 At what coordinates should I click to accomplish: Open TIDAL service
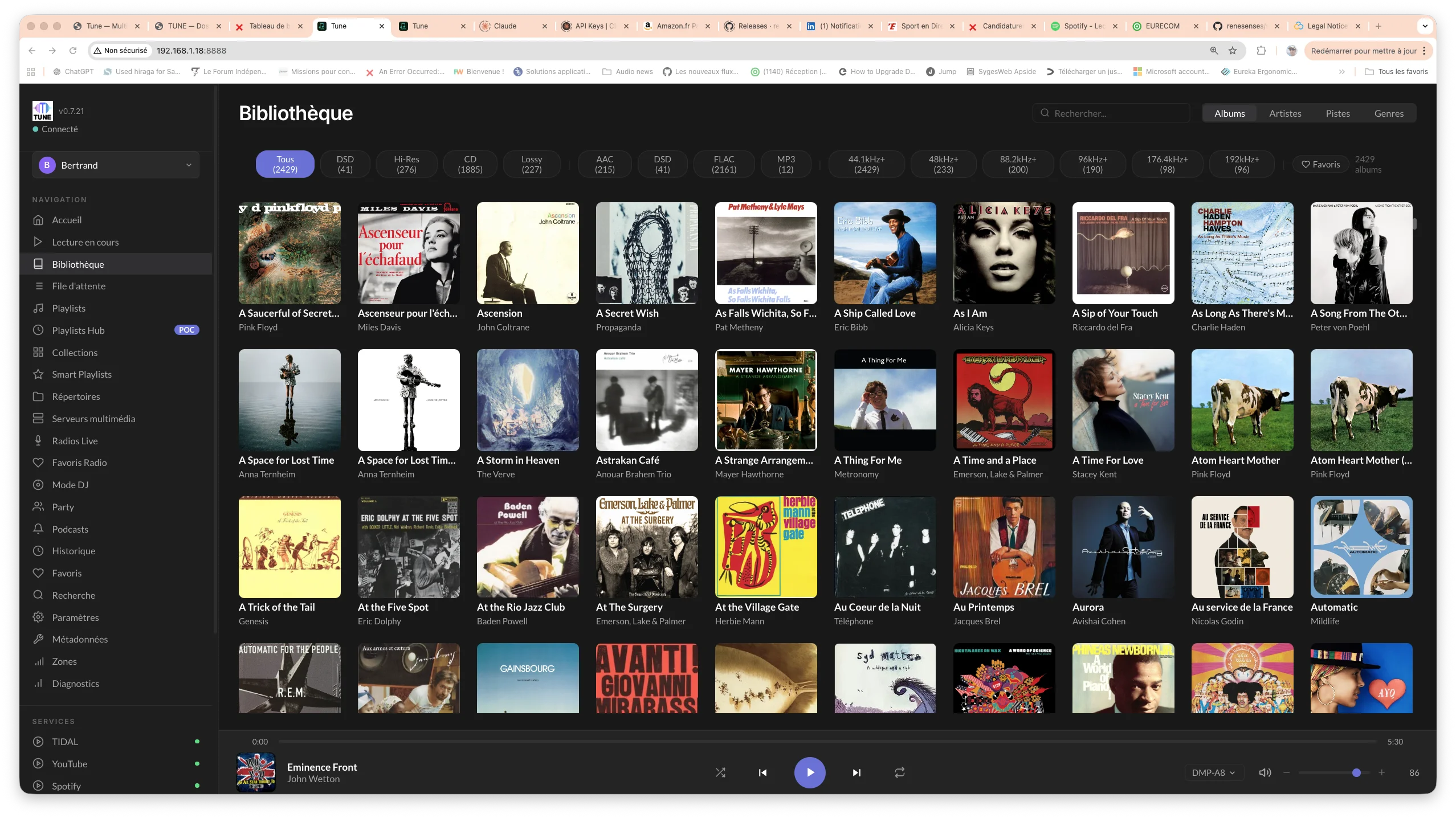[x=116, y=742]
